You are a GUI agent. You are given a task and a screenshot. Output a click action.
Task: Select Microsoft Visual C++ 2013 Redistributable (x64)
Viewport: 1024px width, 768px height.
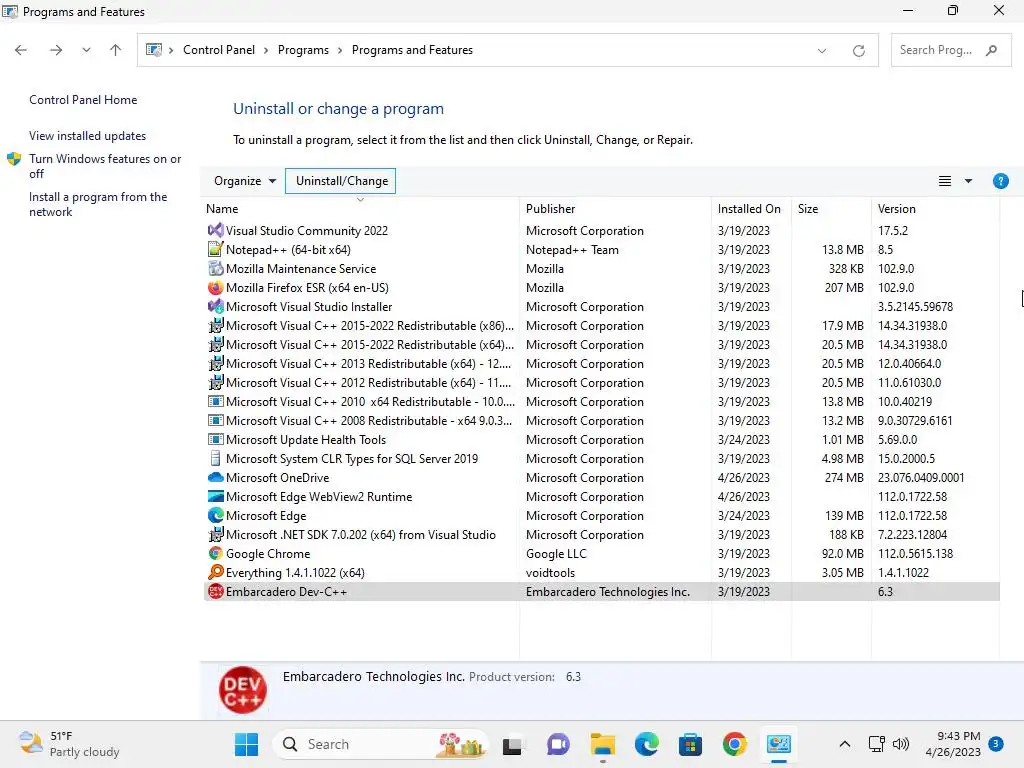601,364
